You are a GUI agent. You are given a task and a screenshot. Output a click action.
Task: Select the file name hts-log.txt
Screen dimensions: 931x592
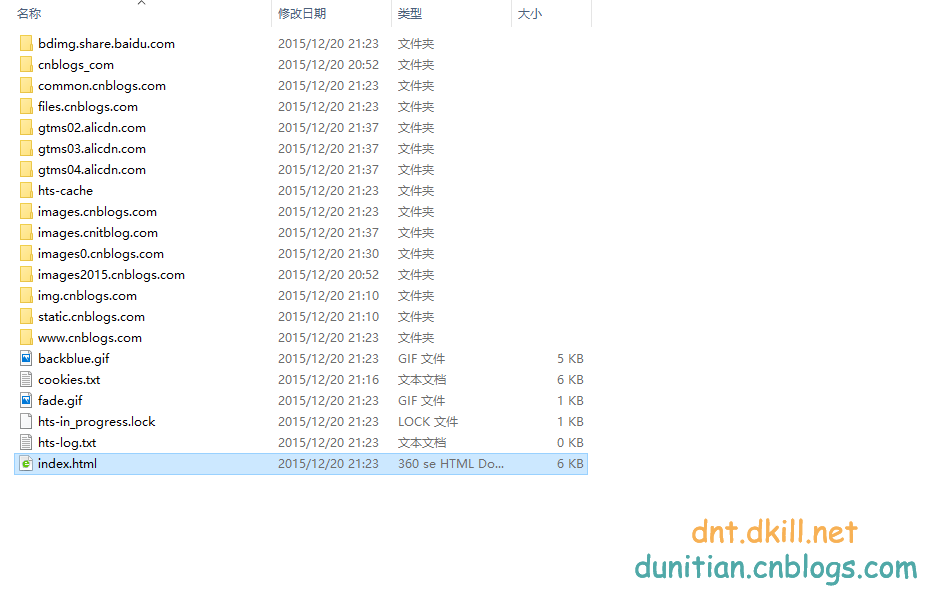67,442
